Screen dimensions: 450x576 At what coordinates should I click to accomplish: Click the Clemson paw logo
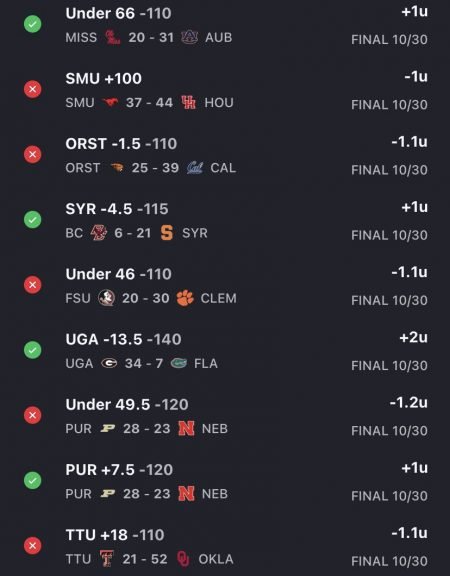click(x=185, y=298)
